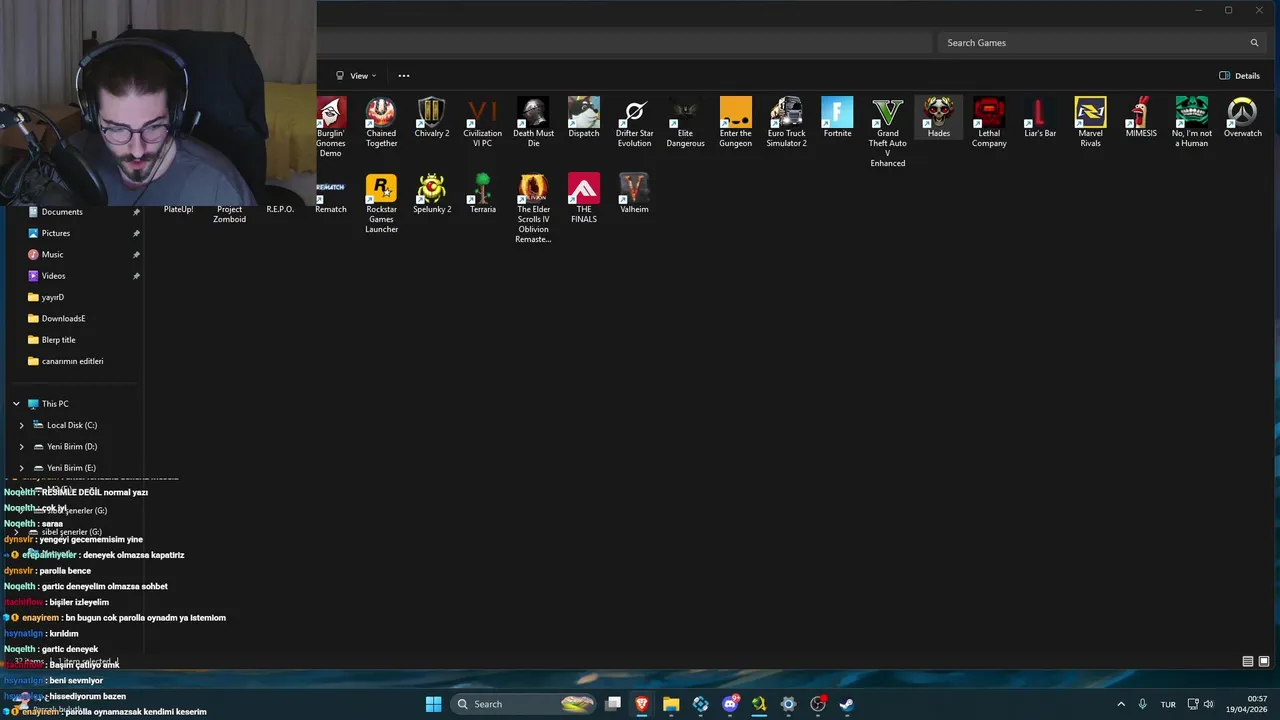Toggle the Details pane button
Screen dimensions: 1280x720
(x=1240, y=76)
